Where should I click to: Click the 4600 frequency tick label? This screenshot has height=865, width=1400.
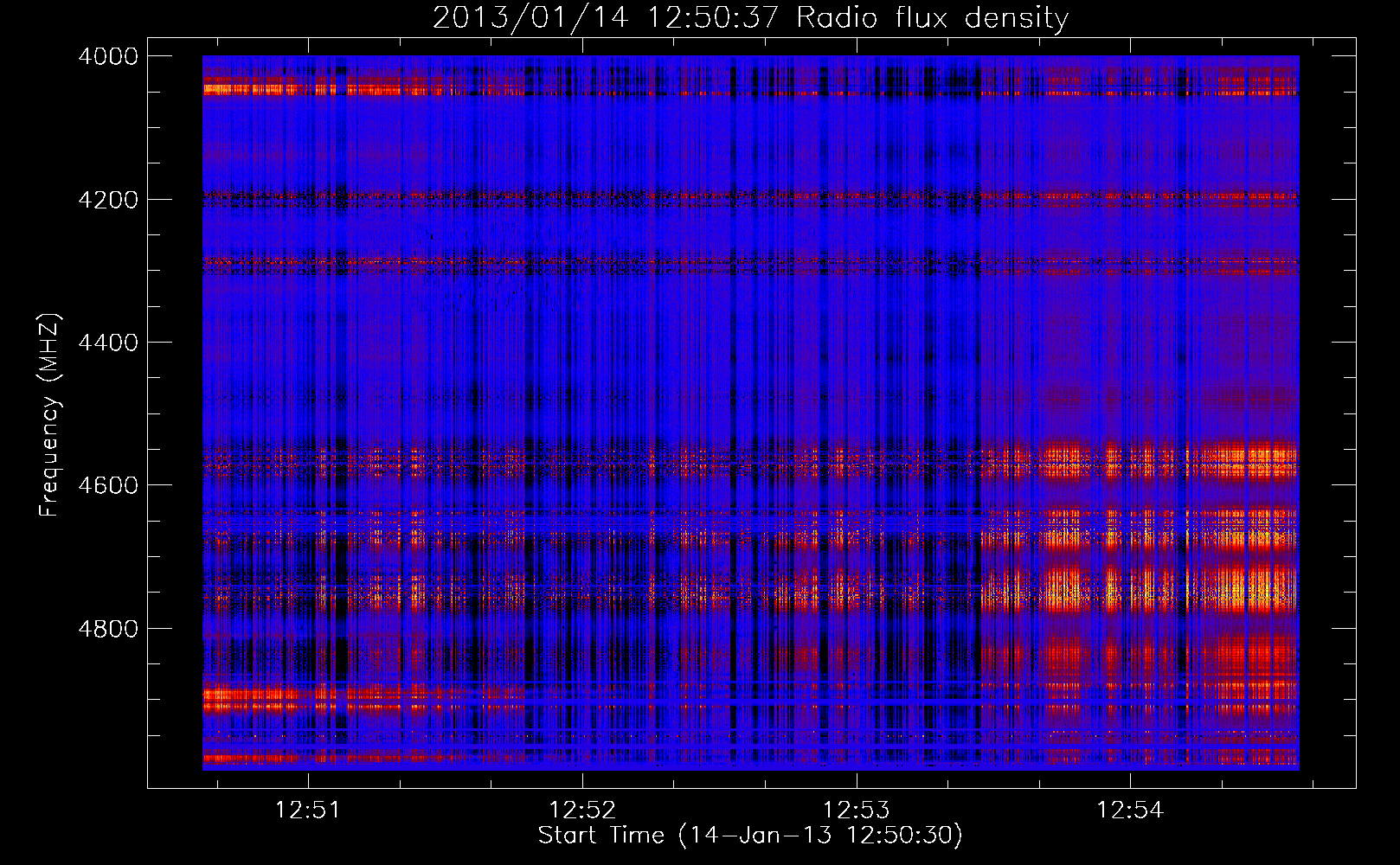tap(107, 485)
